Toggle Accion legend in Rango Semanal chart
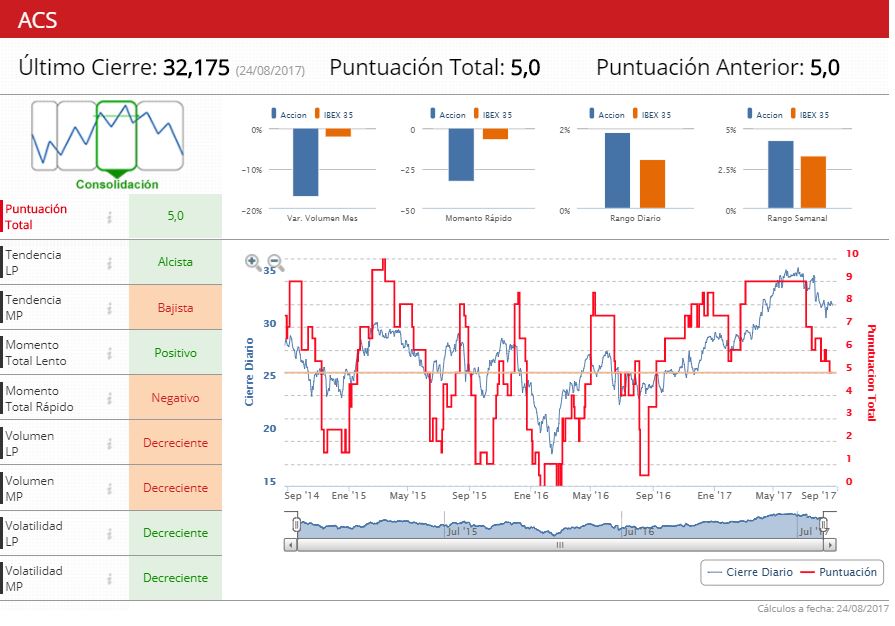The height and width of the screenshot is (626, 895). [765, 114]
